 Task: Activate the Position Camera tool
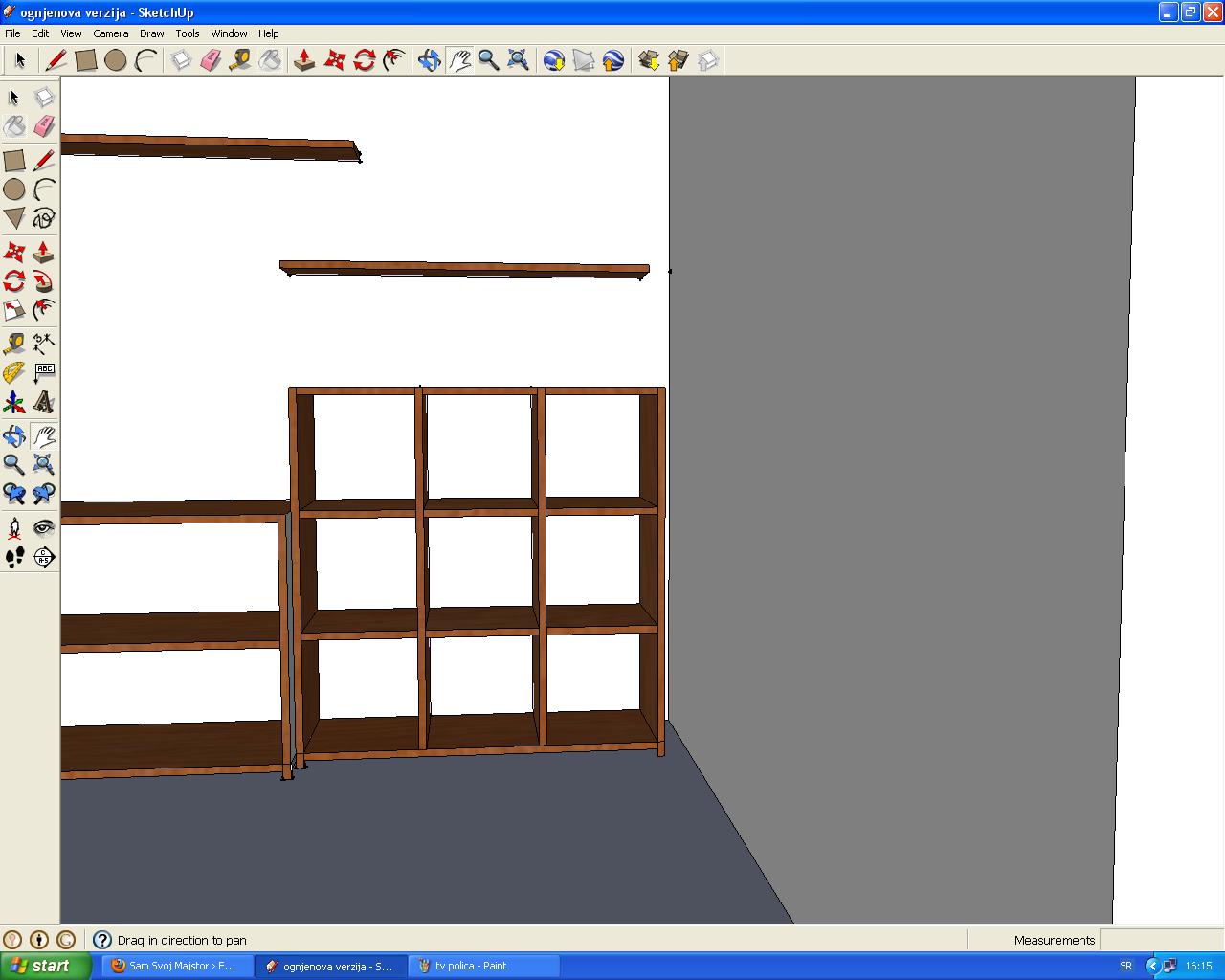pyautogui.click(x=14, y=527)
